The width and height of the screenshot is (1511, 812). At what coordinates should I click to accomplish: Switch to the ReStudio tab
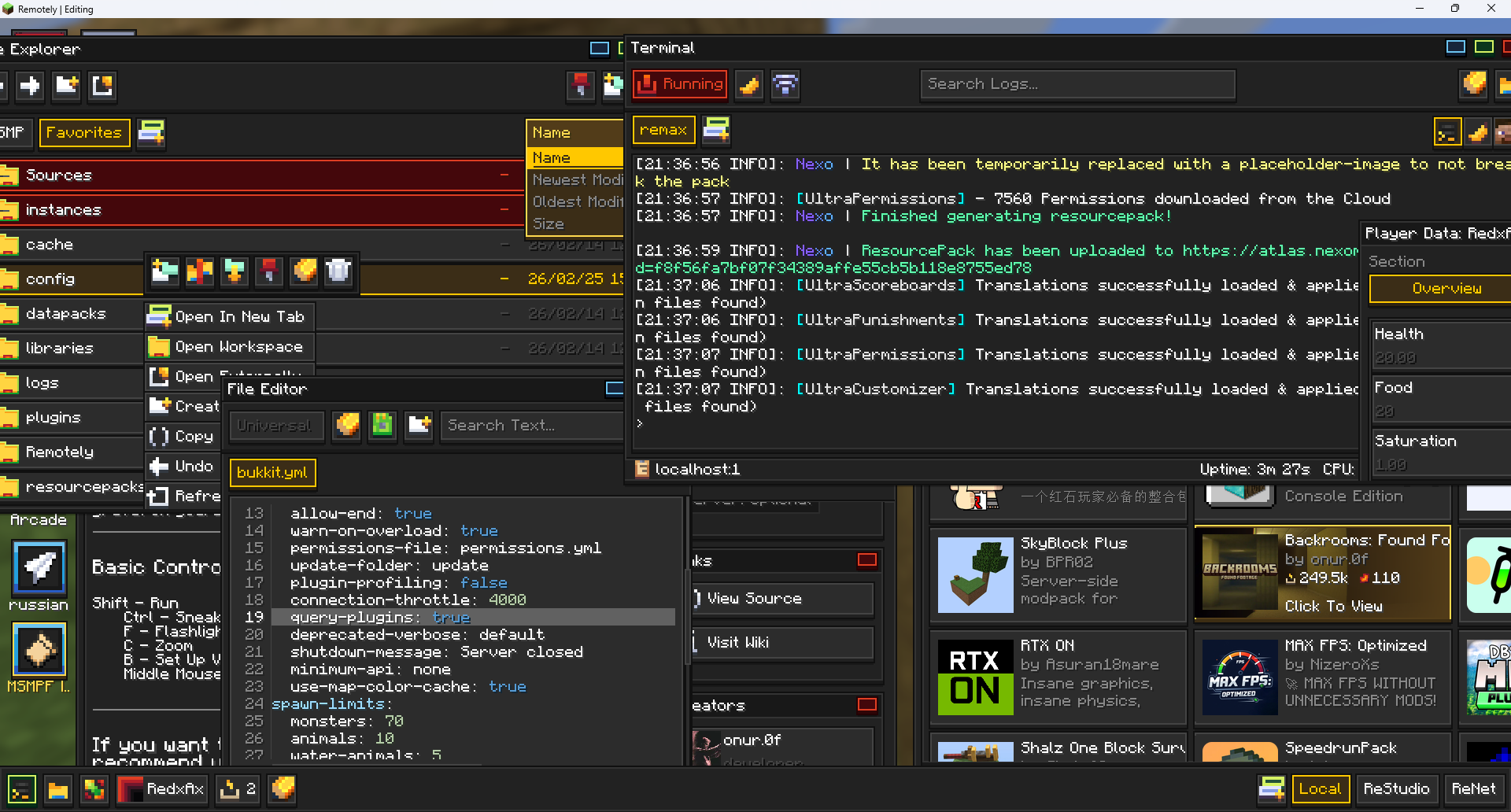click(1396, 788)
